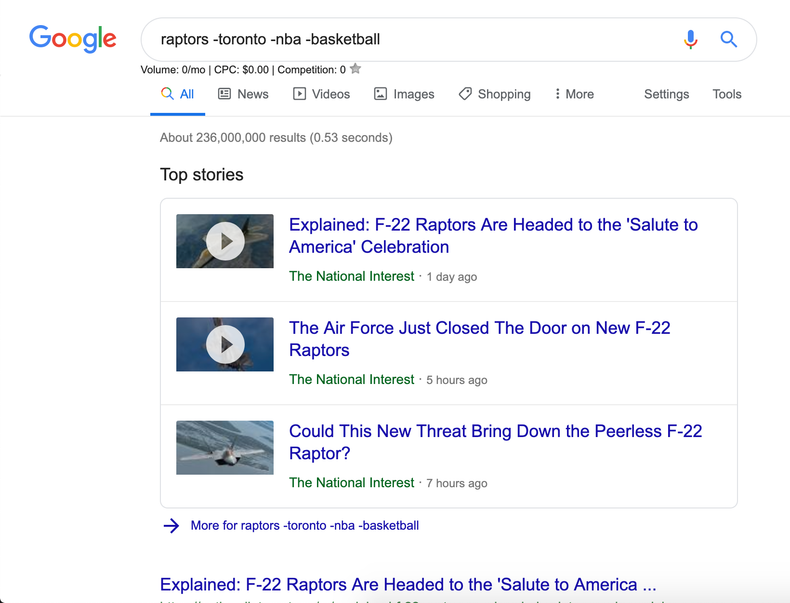Open the Settings menu

(x=666, y=94)
